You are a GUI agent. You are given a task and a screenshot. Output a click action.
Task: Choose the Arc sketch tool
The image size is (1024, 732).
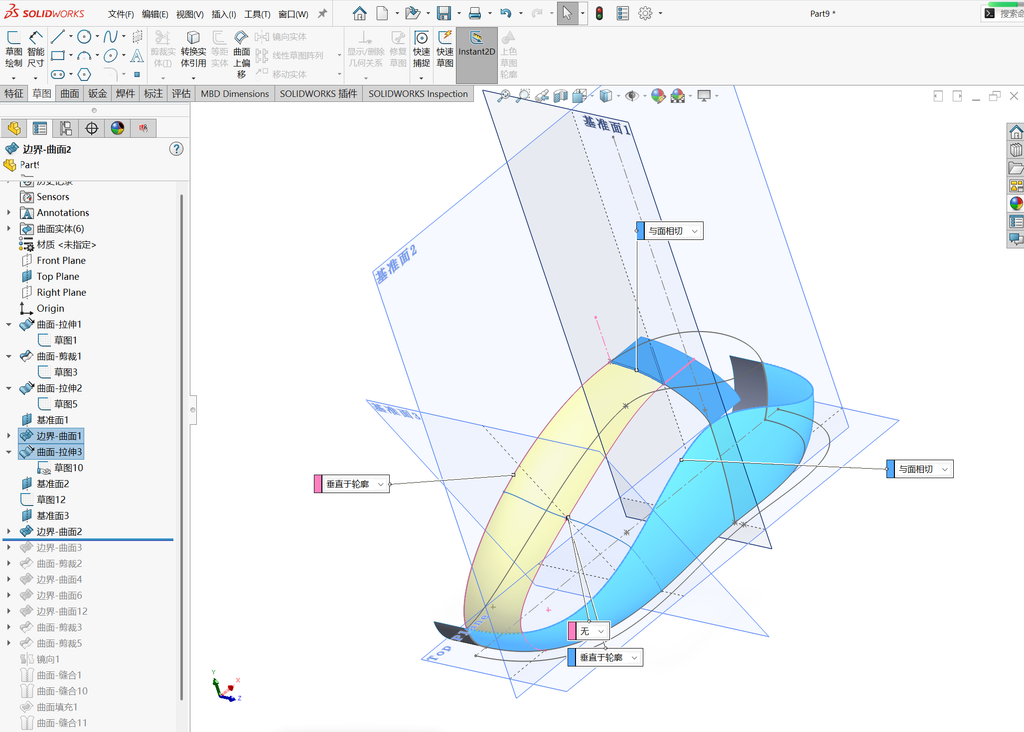tap(84, 56)
